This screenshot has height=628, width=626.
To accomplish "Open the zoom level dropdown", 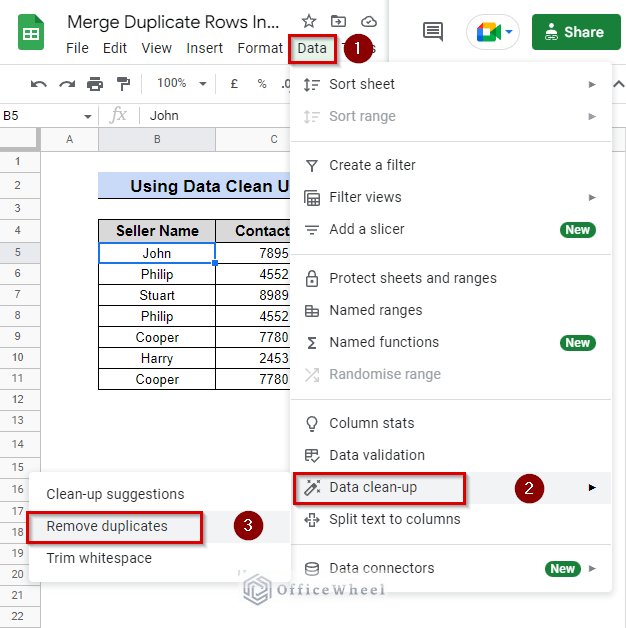I will 181,83.
